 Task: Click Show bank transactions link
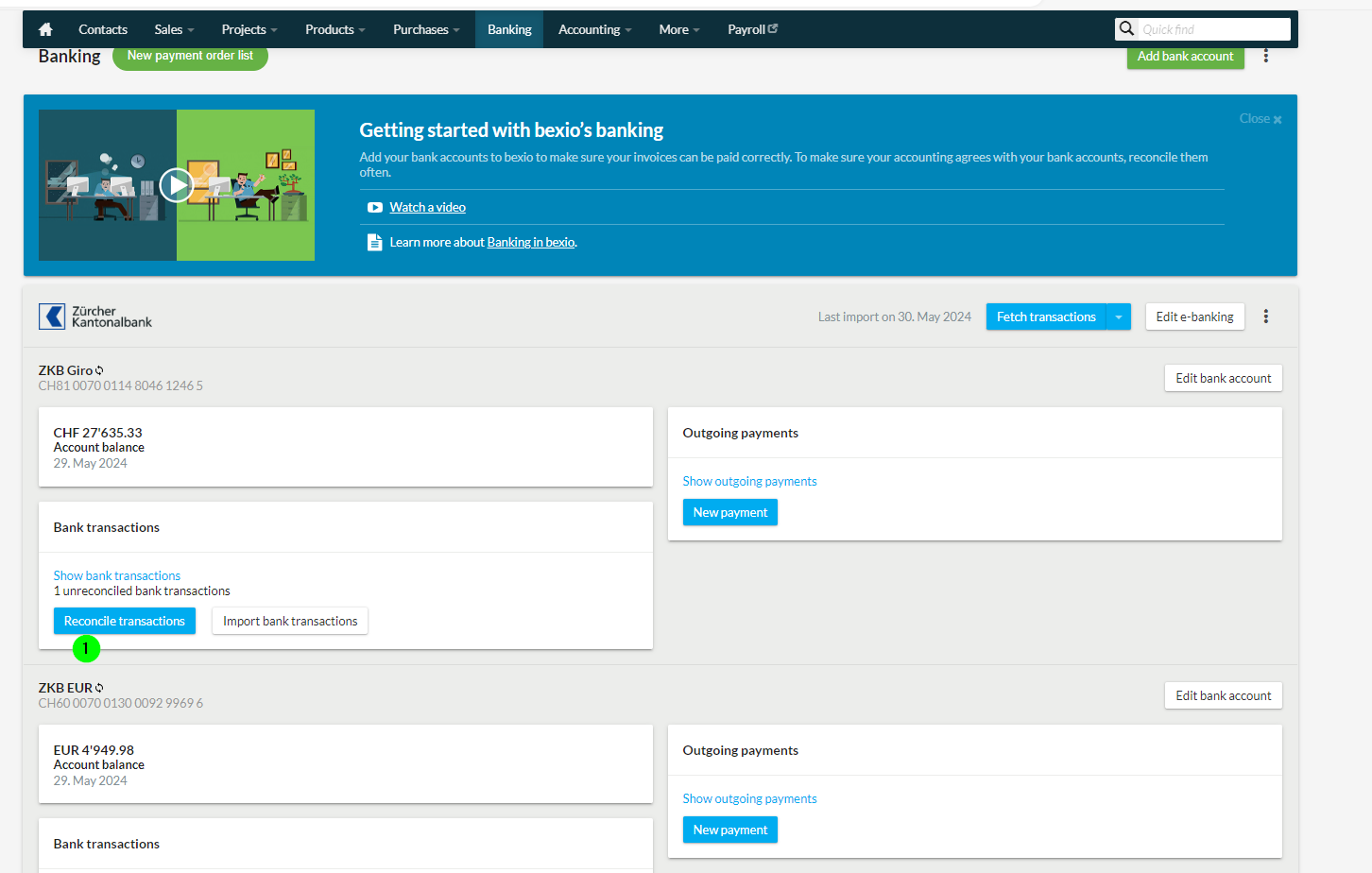point(116,575)
